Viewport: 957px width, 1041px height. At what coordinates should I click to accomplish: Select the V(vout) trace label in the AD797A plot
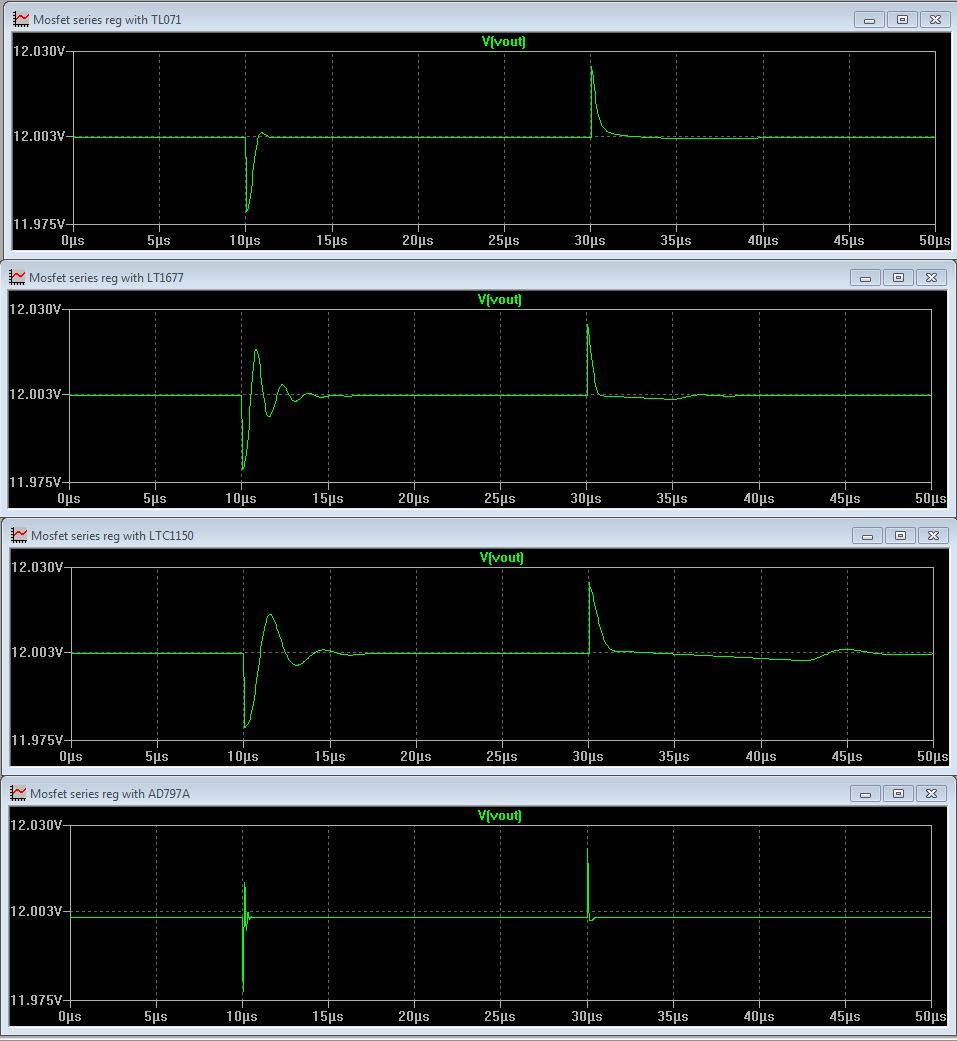coord(499,815)
